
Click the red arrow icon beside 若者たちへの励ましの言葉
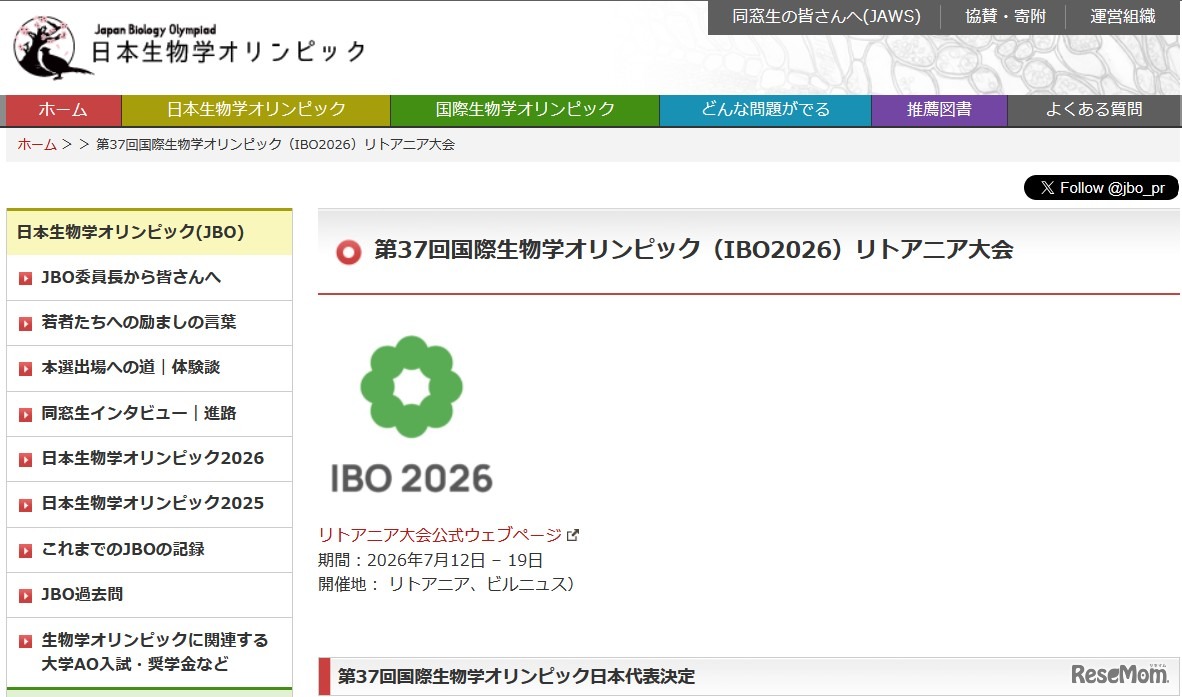tap(26, 323)
